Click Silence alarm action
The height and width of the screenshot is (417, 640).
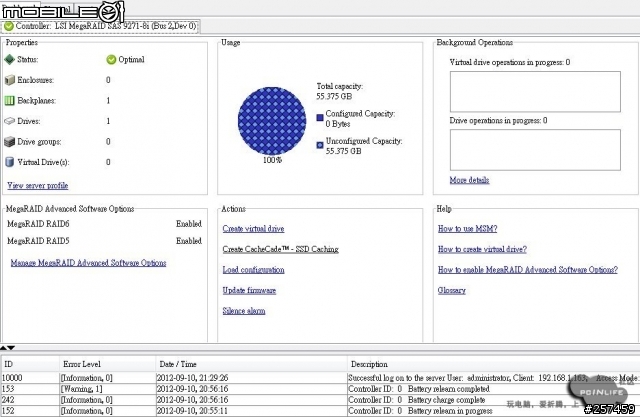244,311
